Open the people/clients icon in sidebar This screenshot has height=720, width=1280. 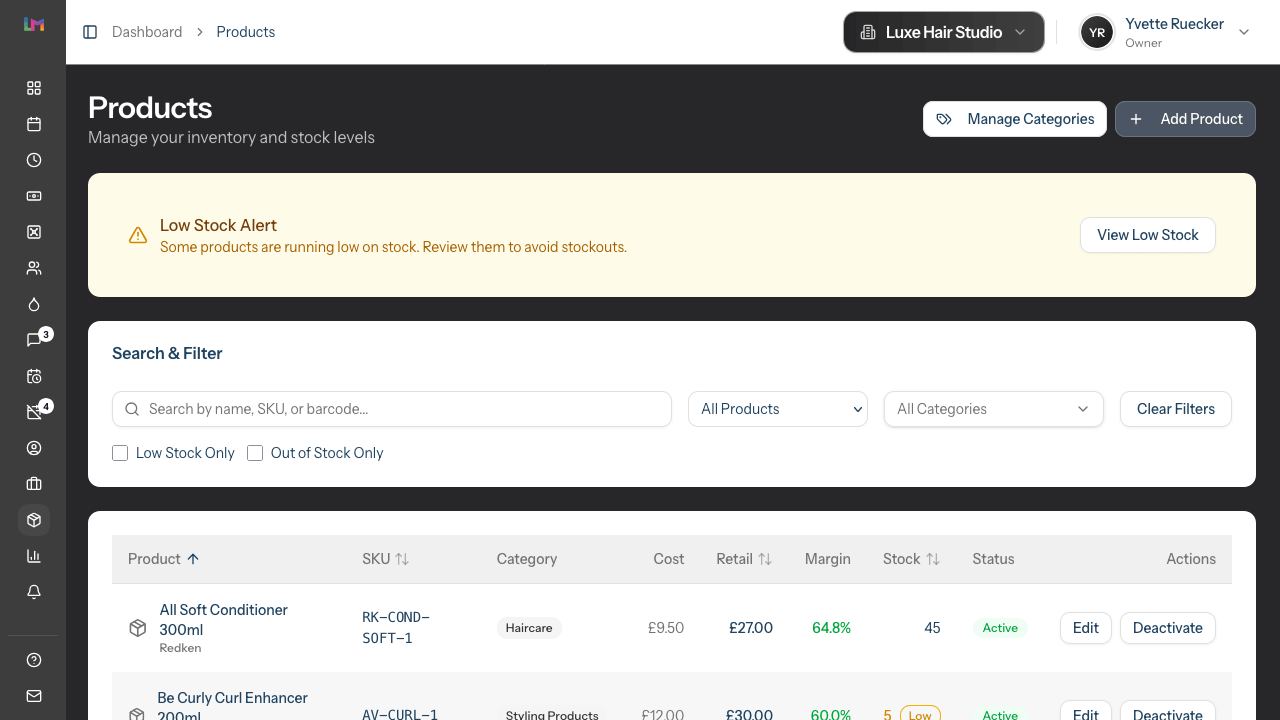coord(34,268)
